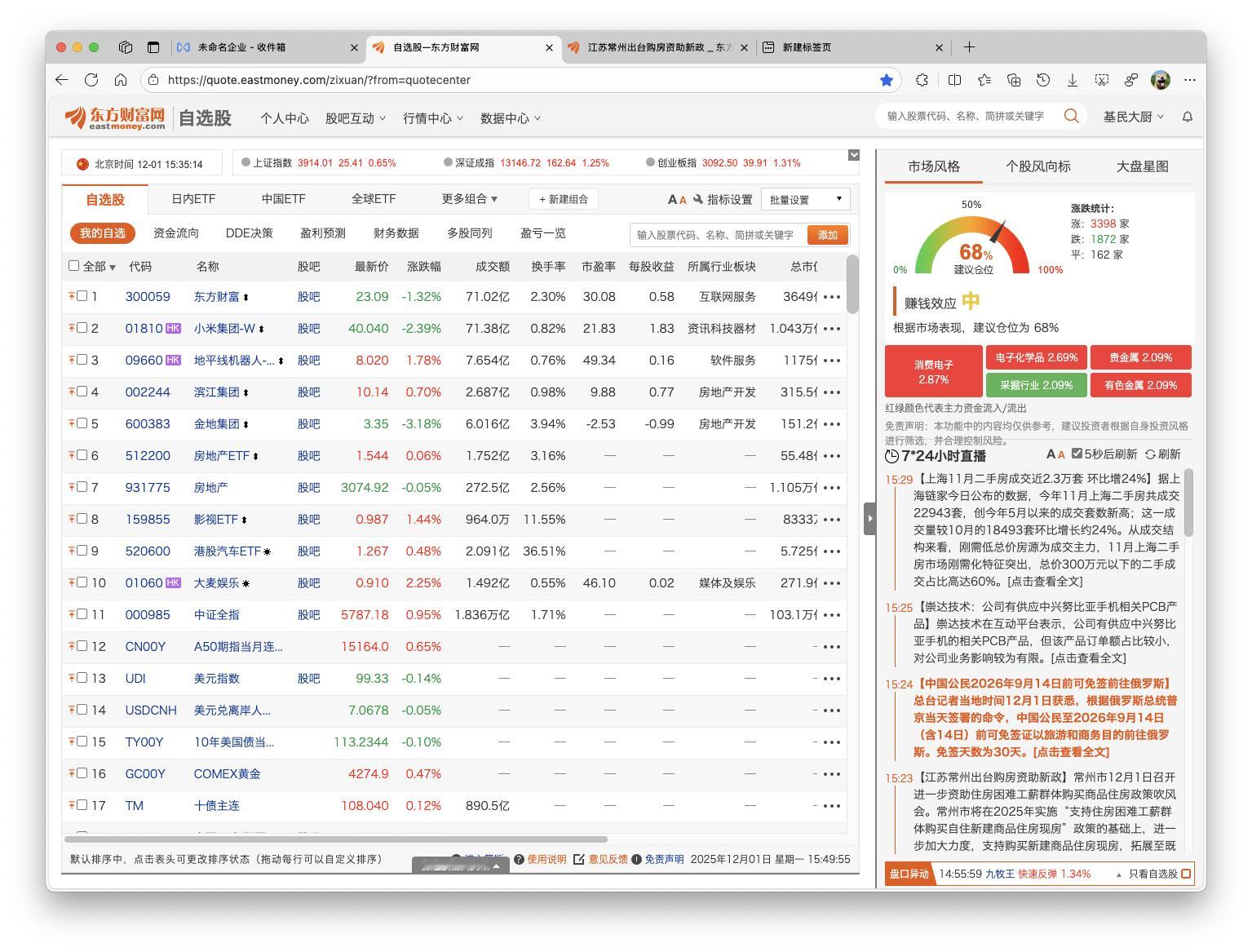Image resolution: width=1252 pixels, height=952 pixels.
Task: Expand the 股吧互动 dropdown menu
Action: 356,118
